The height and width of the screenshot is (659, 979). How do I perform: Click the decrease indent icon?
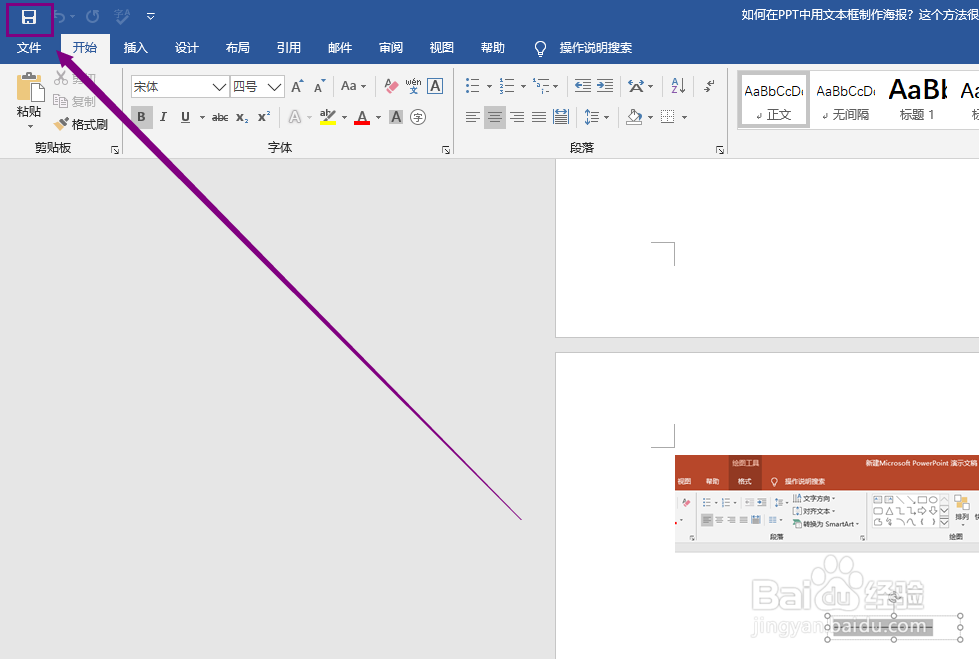pyautogui.click(x=583, y=86)
